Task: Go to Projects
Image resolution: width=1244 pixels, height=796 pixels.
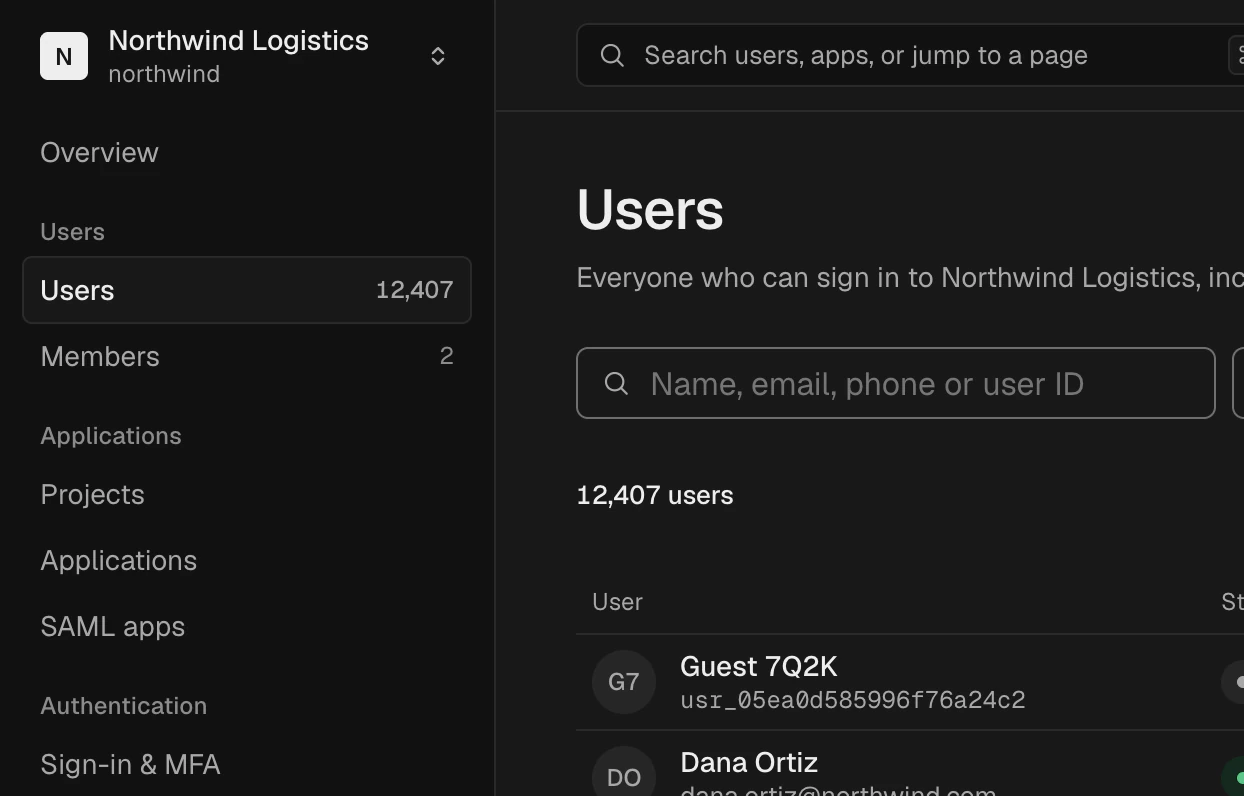Action: click(92, 494)
